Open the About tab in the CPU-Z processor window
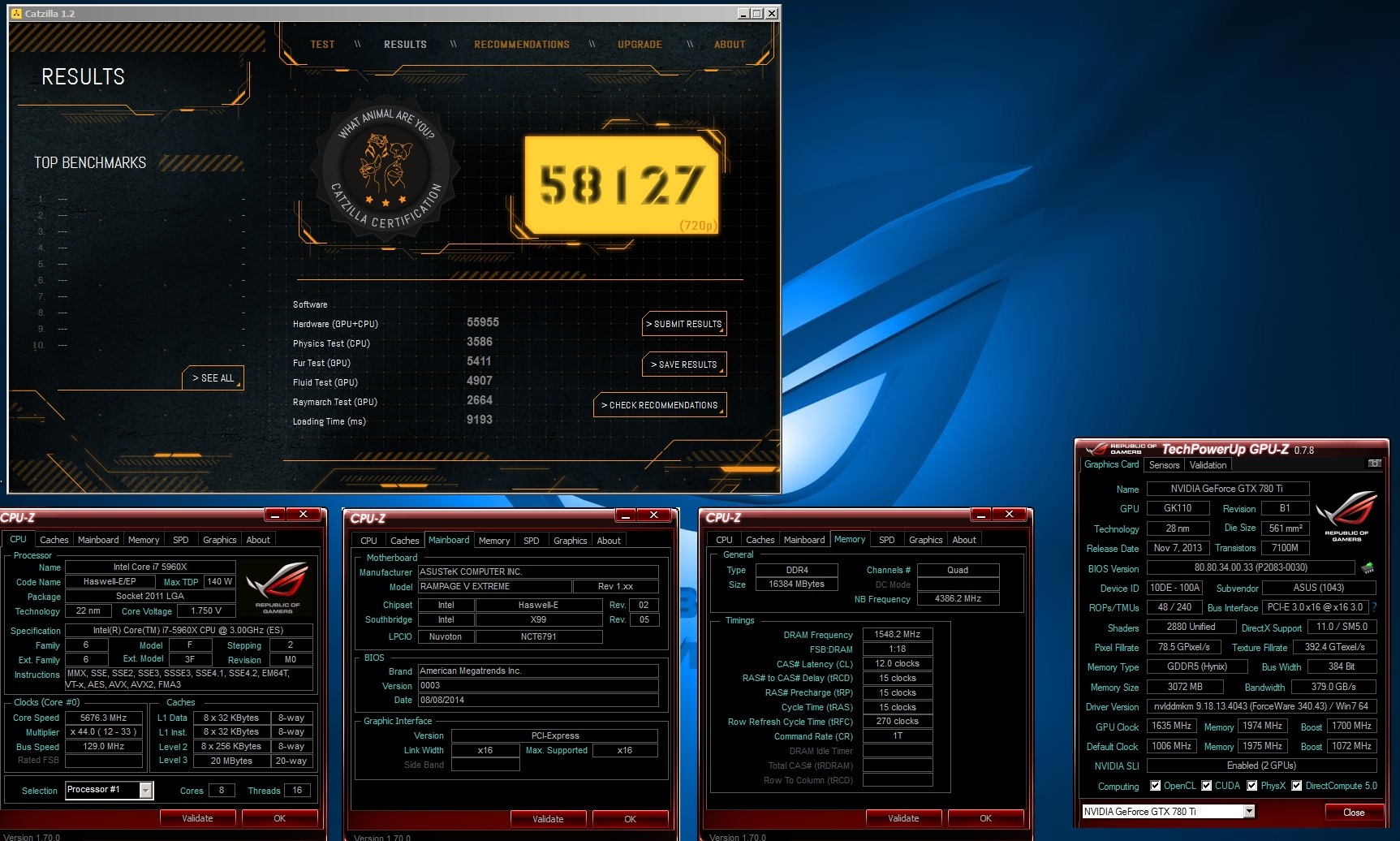 click(258, 540)
